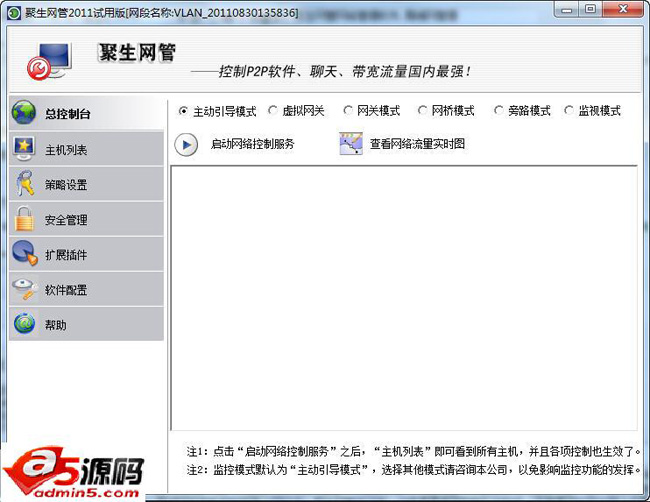650x502 pixels.
Task: Minimize the 聚生网管 window
Action: pyautogui.click(x=567, y=10)
